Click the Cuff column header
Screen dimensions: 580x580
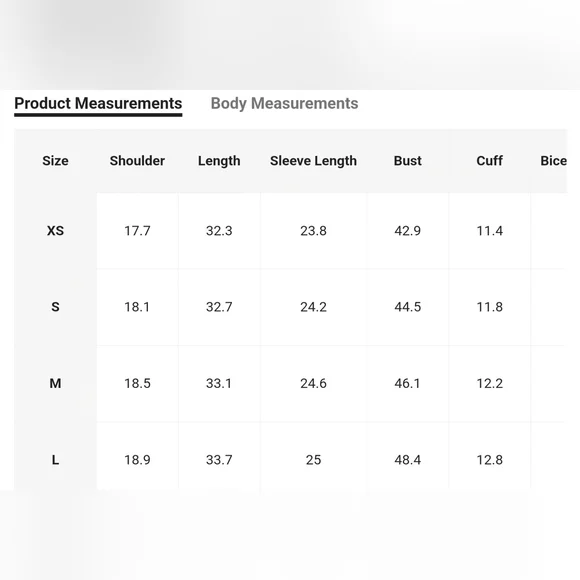[x=489, y=161]
